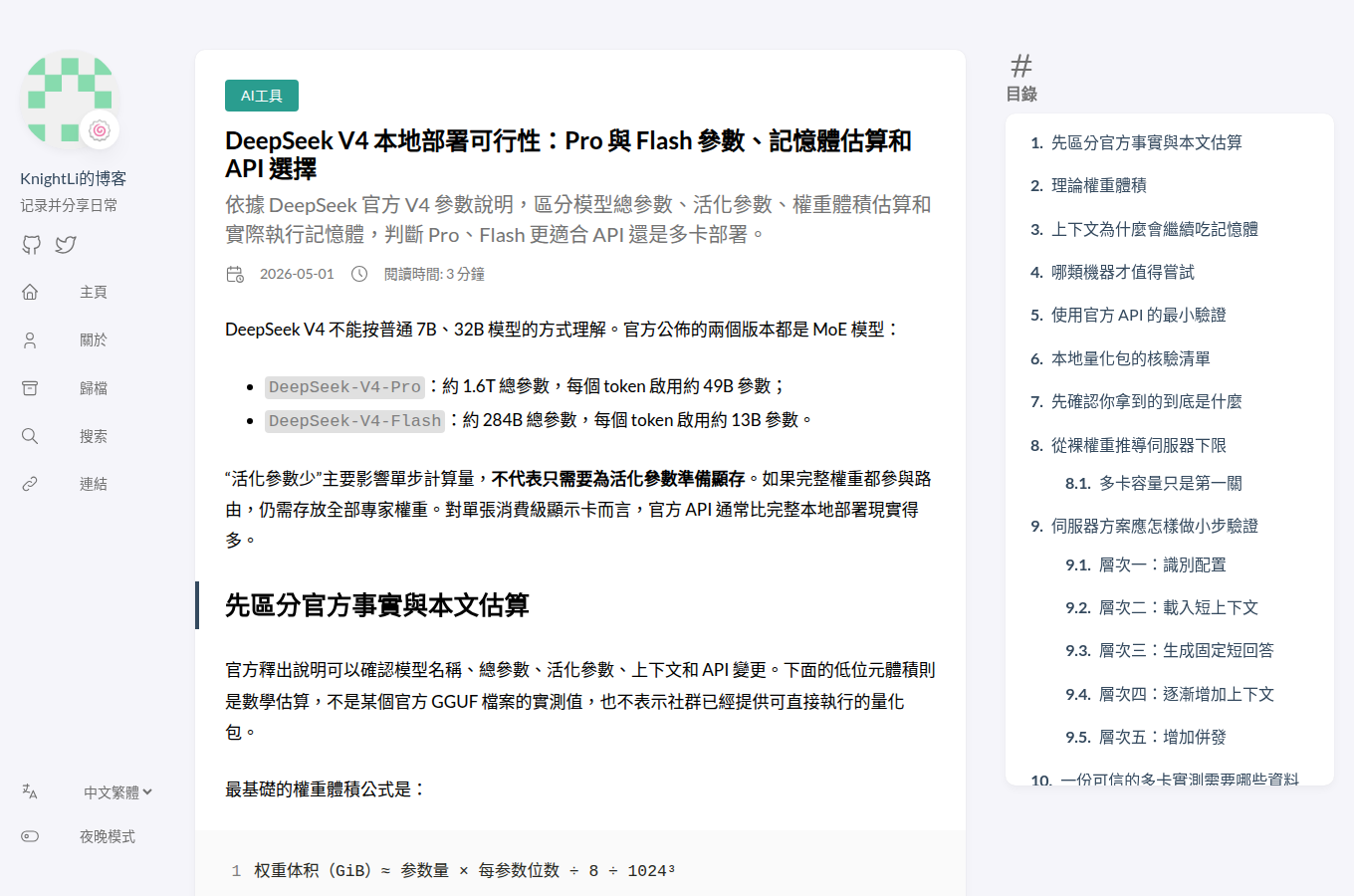Jump to 從裸權重推導伺服器下限
Viewport: 1354px width, 896px height.
tap(1139, 445)
